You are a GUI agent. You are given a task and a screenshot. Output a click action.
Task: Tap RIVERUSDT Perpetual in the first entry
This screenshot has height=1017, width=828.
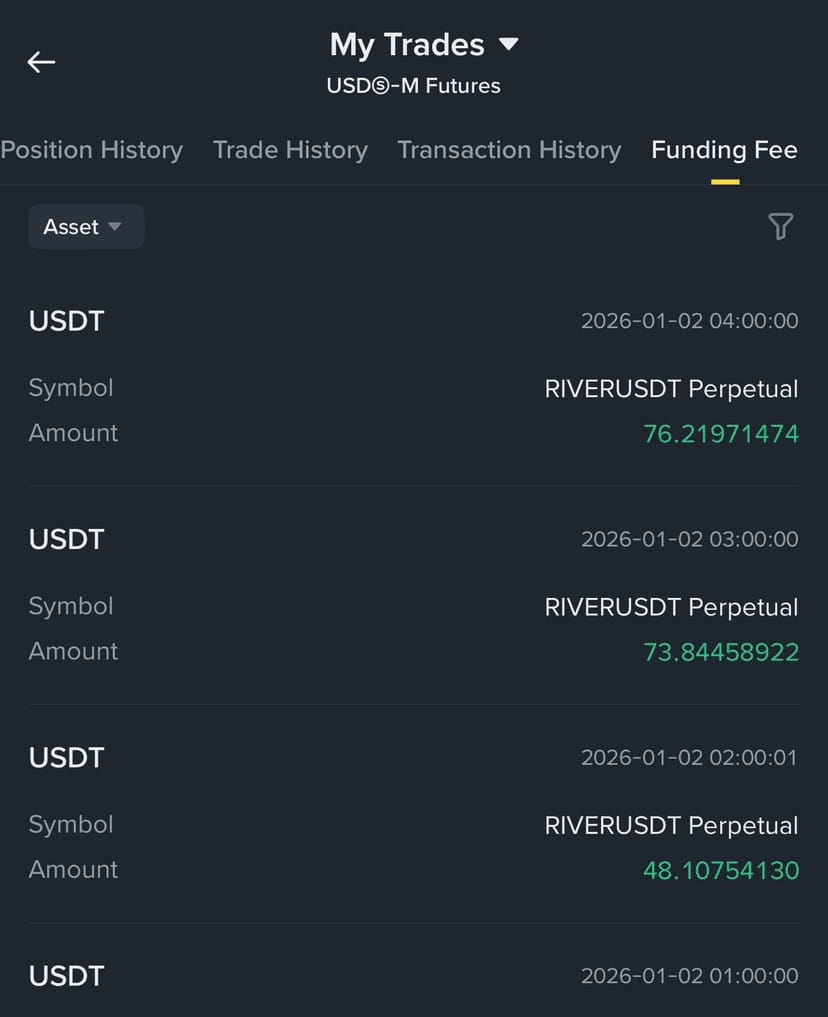click(671, 389)
